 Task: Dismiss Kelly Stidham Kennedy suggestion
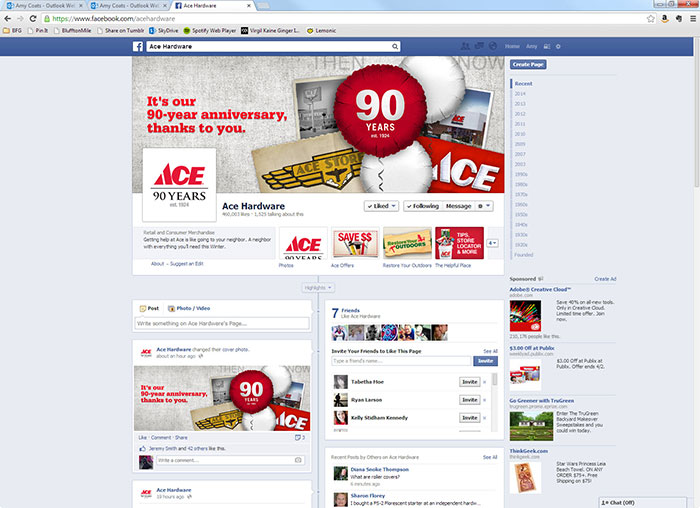pyautogui.click(x=485, y=418)
